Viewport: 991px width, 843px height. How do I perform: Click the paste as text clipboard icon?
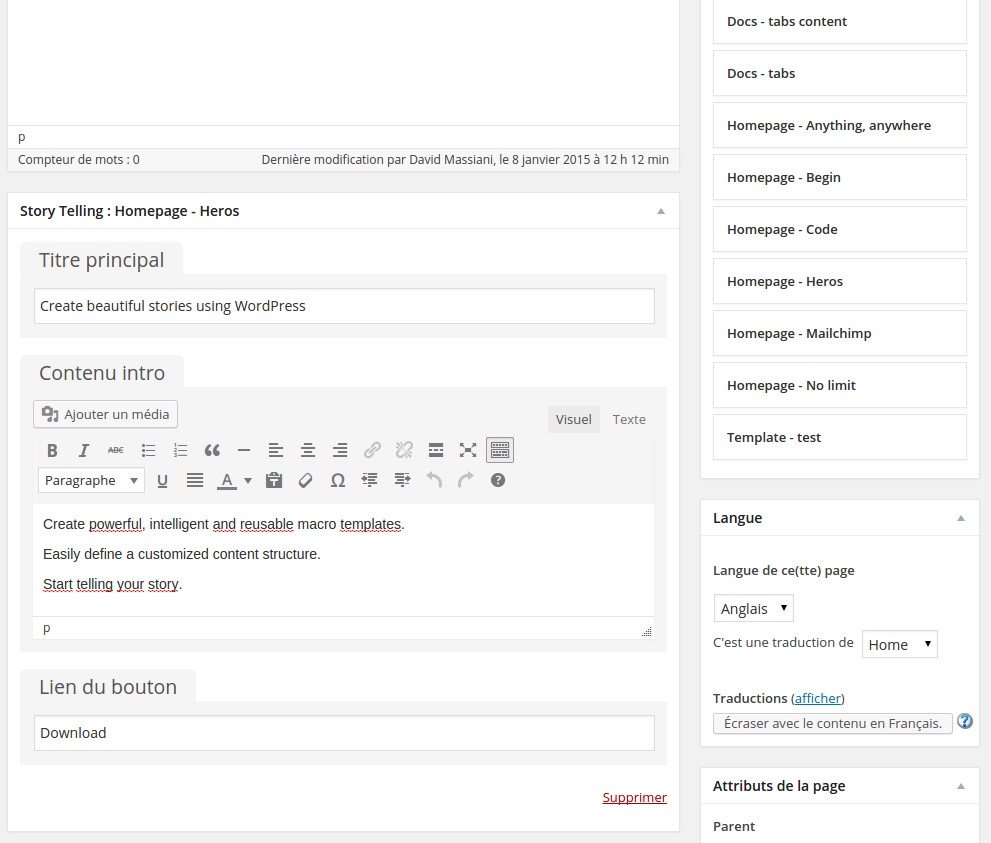274,480
